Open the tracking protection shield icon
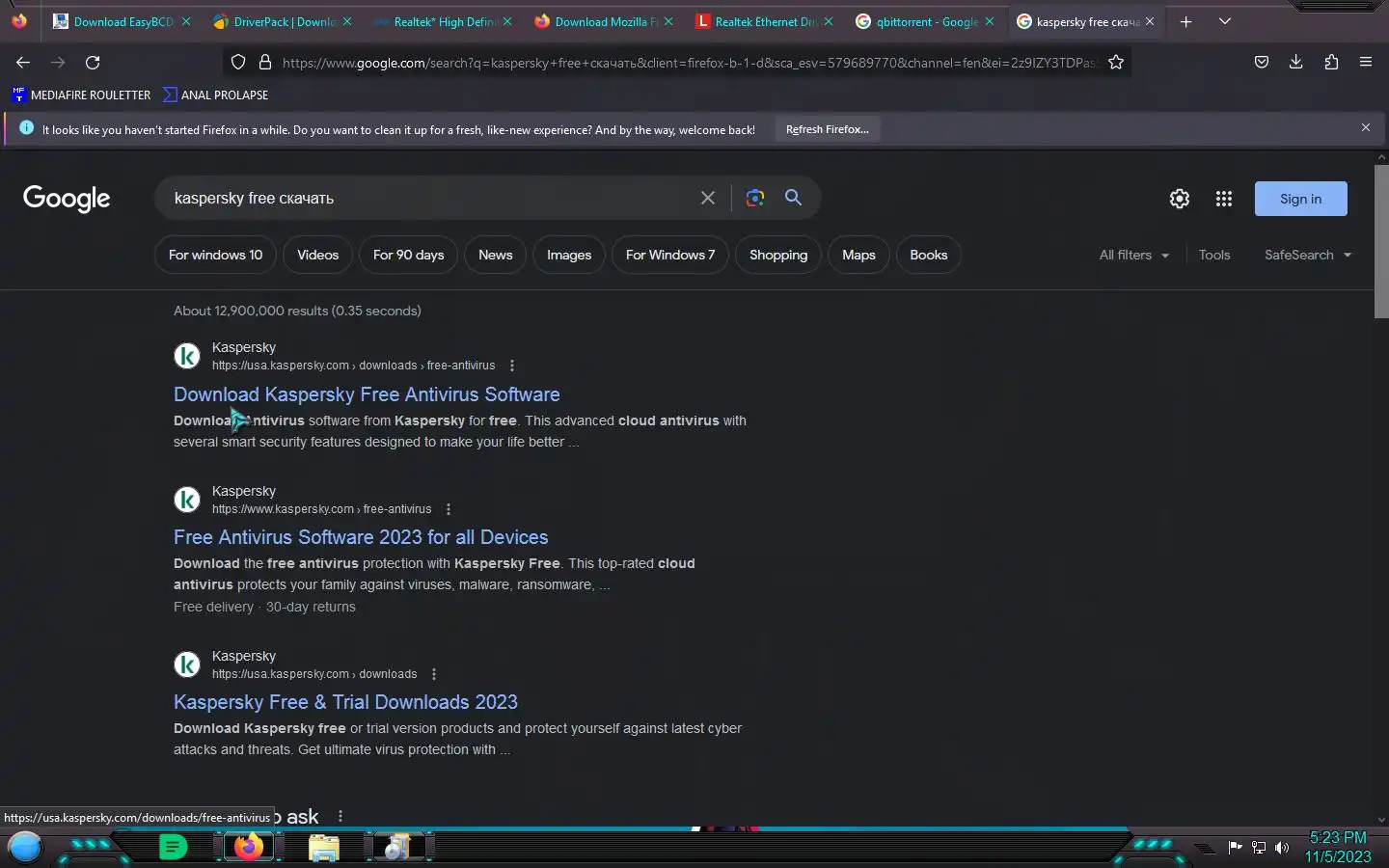This screenshot has width=1389, height=868. 238,63
